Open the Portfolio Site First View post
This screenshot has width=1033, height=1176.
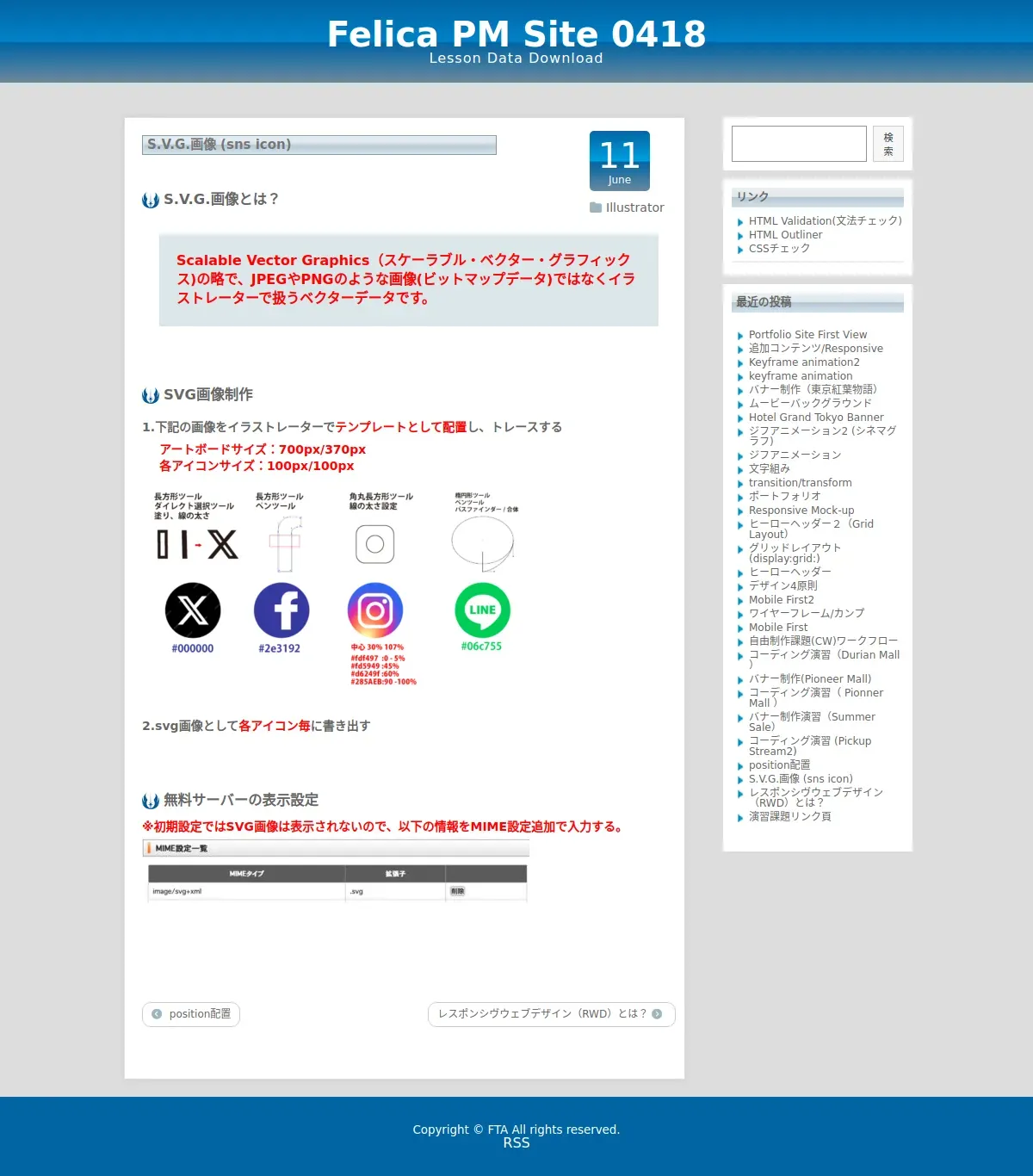(807, 335)
